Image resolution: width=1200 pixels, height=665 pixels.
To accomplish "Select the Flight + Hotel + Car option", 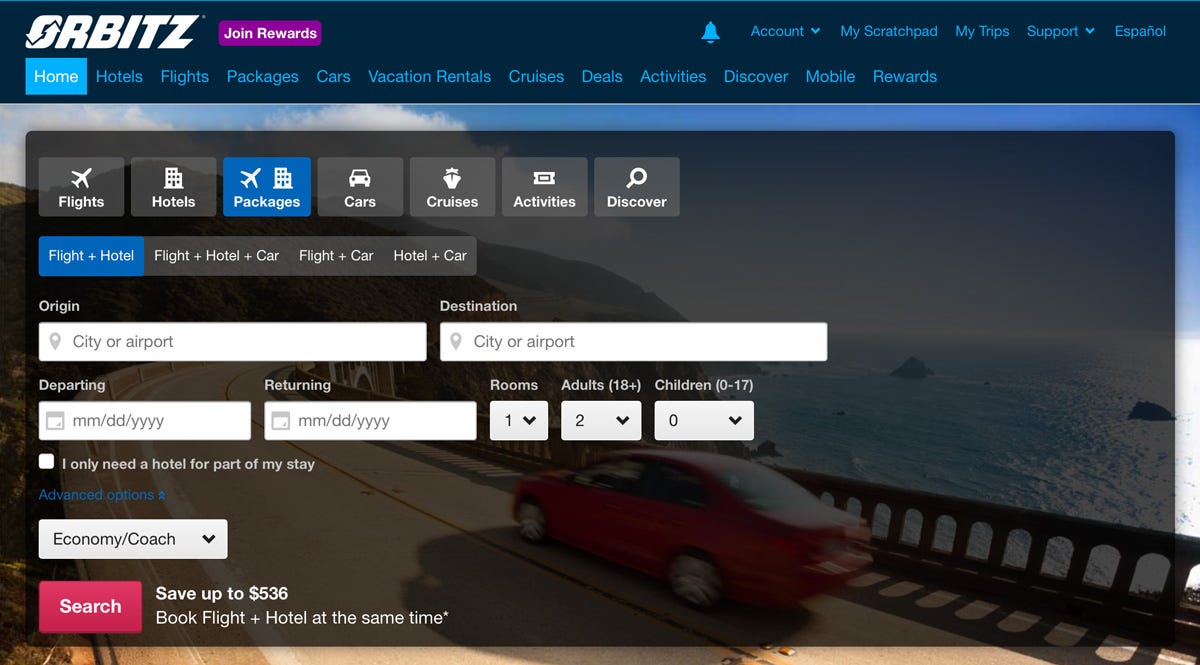I will click(216, 256).
